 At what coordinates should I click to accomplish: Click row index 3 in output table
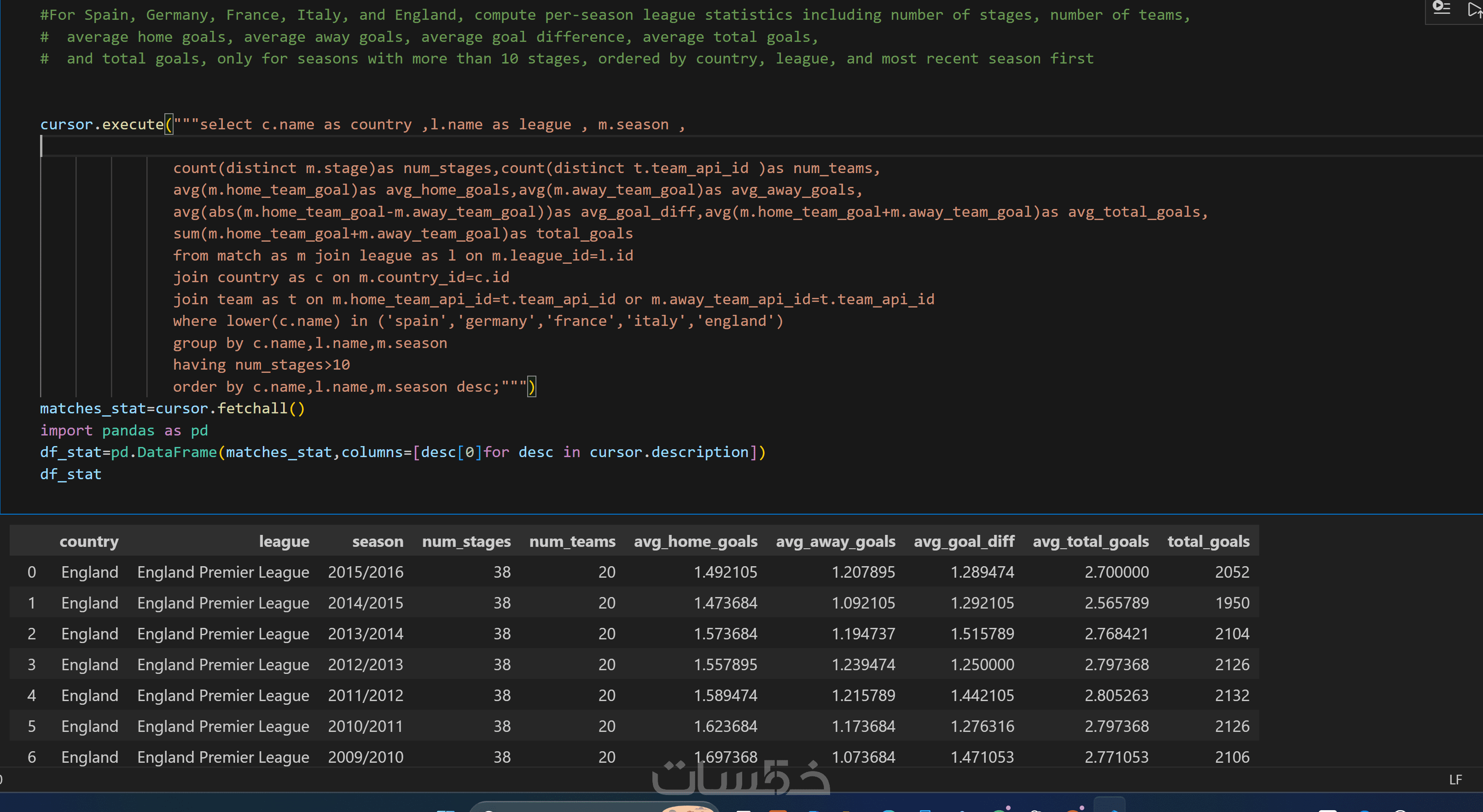coord(32,665)
